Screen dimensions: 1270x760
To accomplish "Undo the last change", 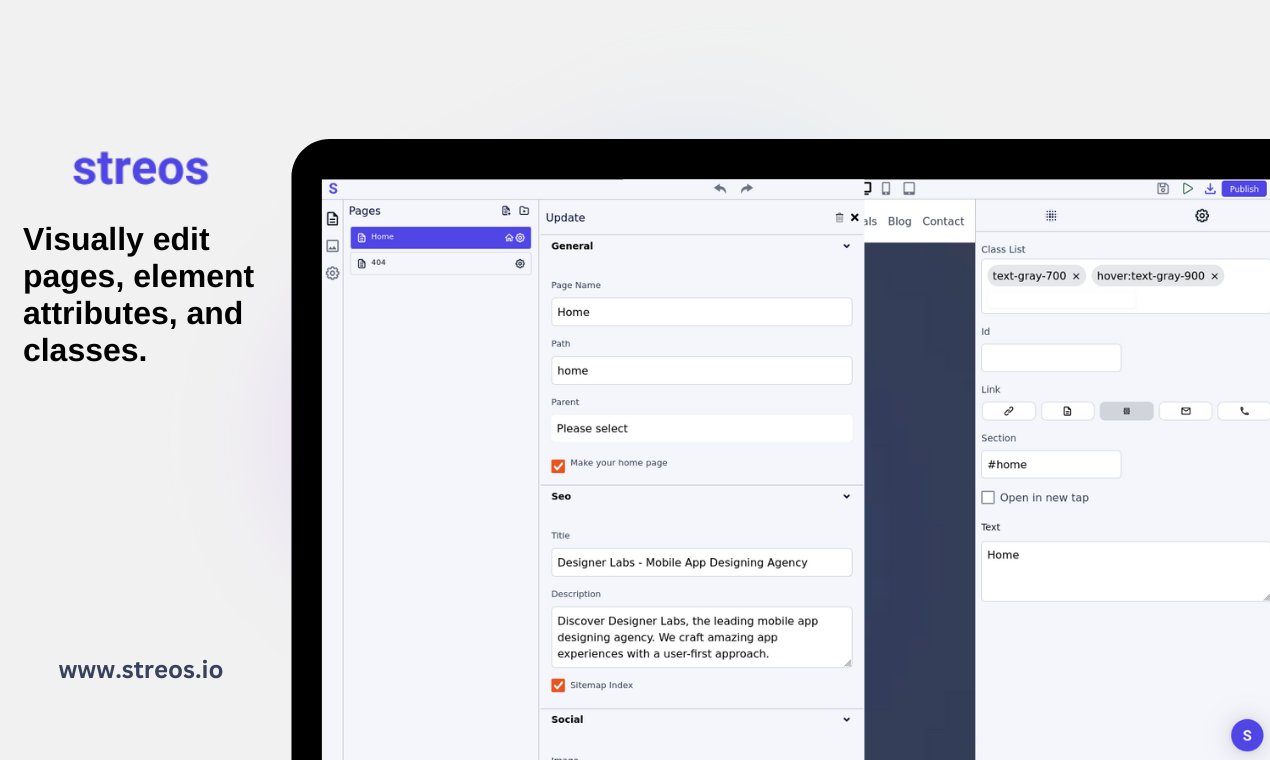I will coord(720,188).
